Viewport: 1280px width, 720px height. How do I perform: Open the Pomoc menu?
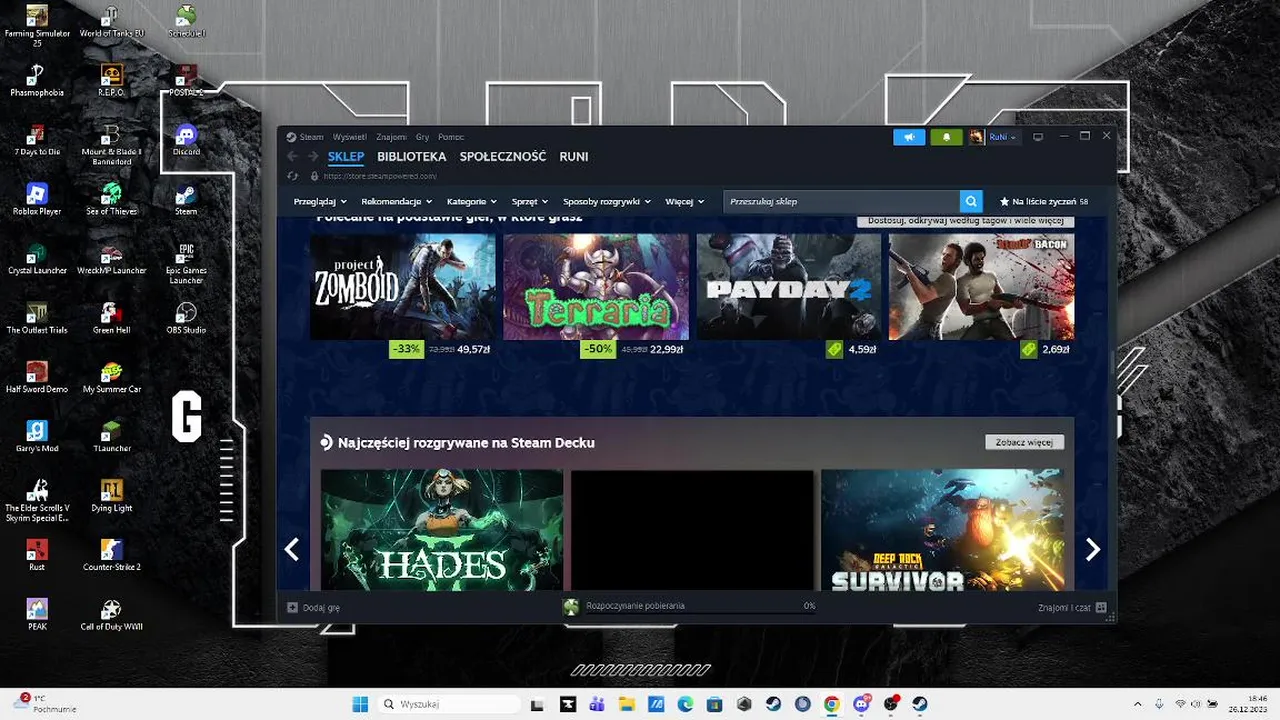point(451,137)
